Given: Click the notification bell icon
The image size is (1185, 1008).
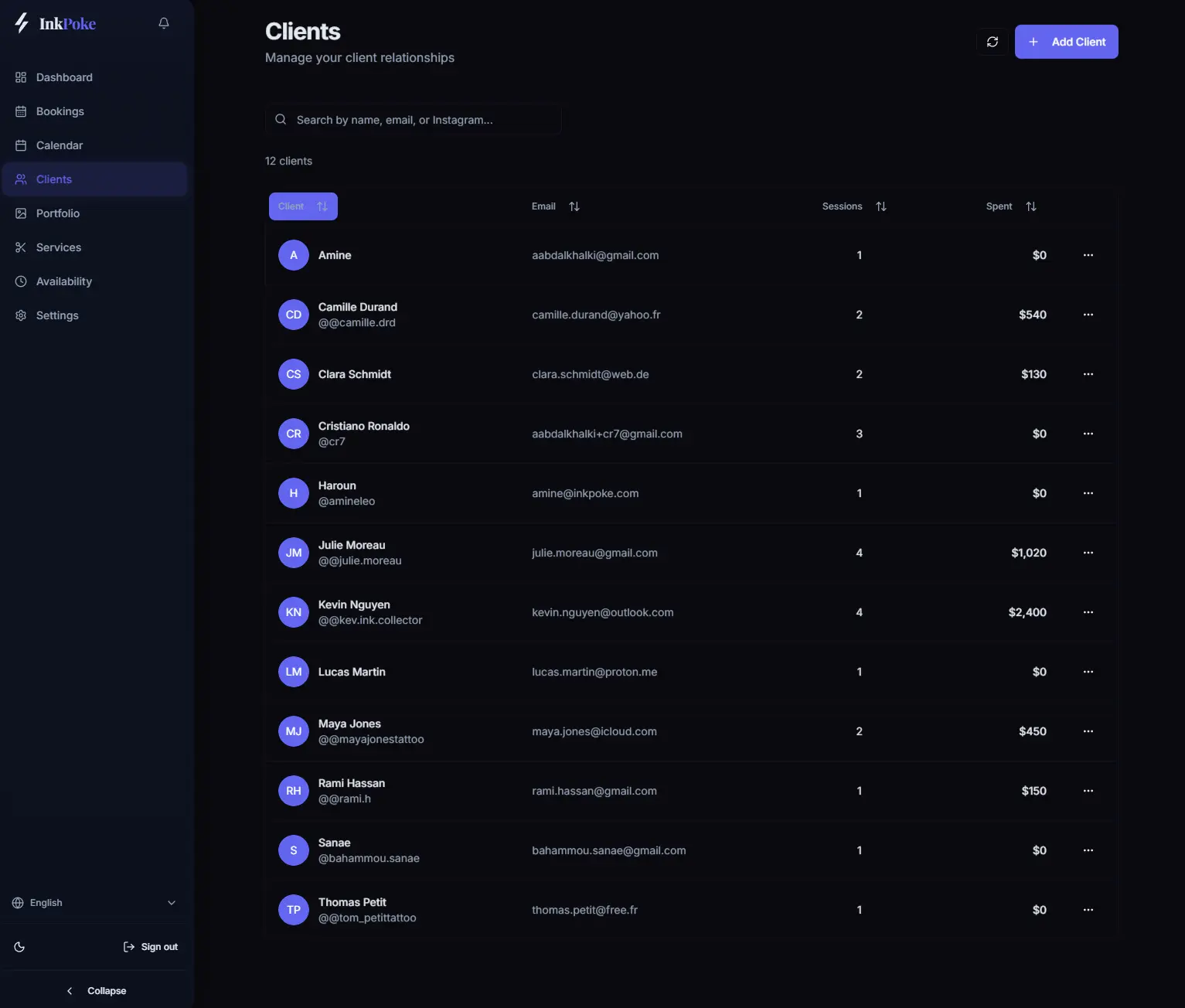Looking at the screenshot, I should coord(164,23).
